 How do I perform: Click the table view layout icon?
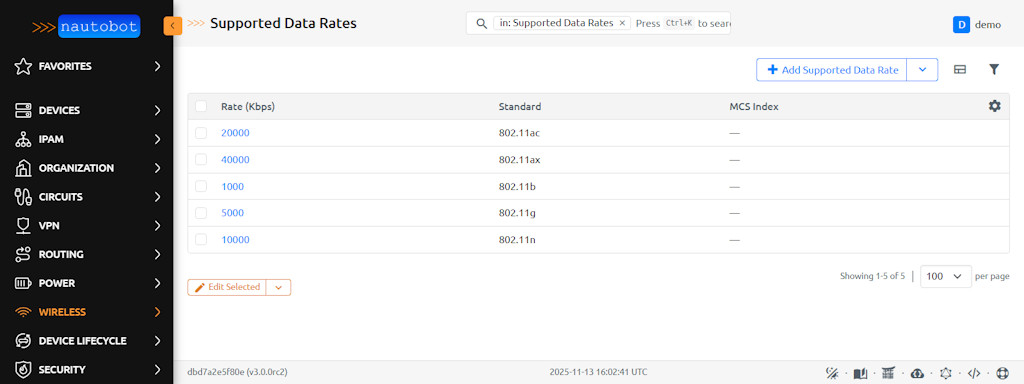960,69
